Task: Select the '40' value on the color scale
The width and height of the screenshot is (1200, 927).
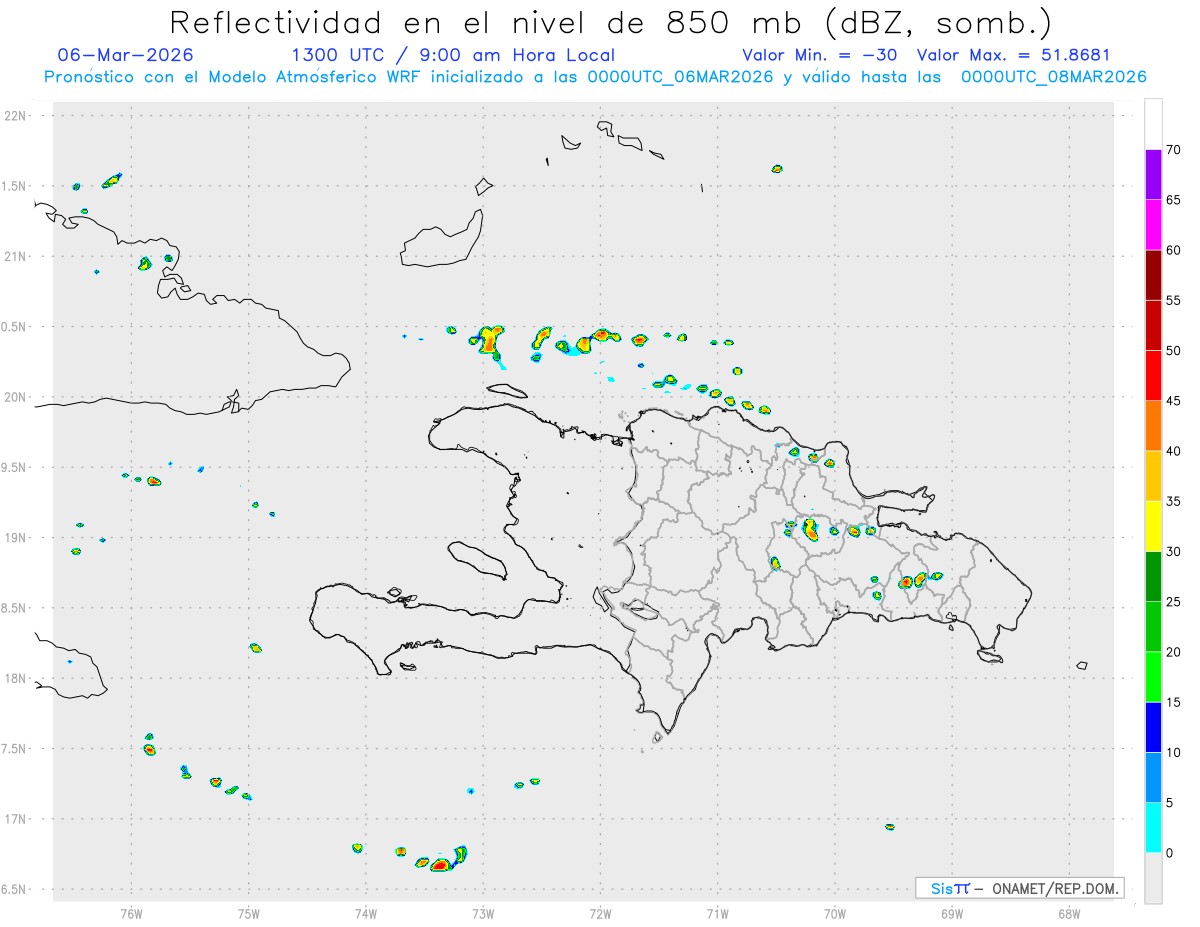Action: (1173, 451)
